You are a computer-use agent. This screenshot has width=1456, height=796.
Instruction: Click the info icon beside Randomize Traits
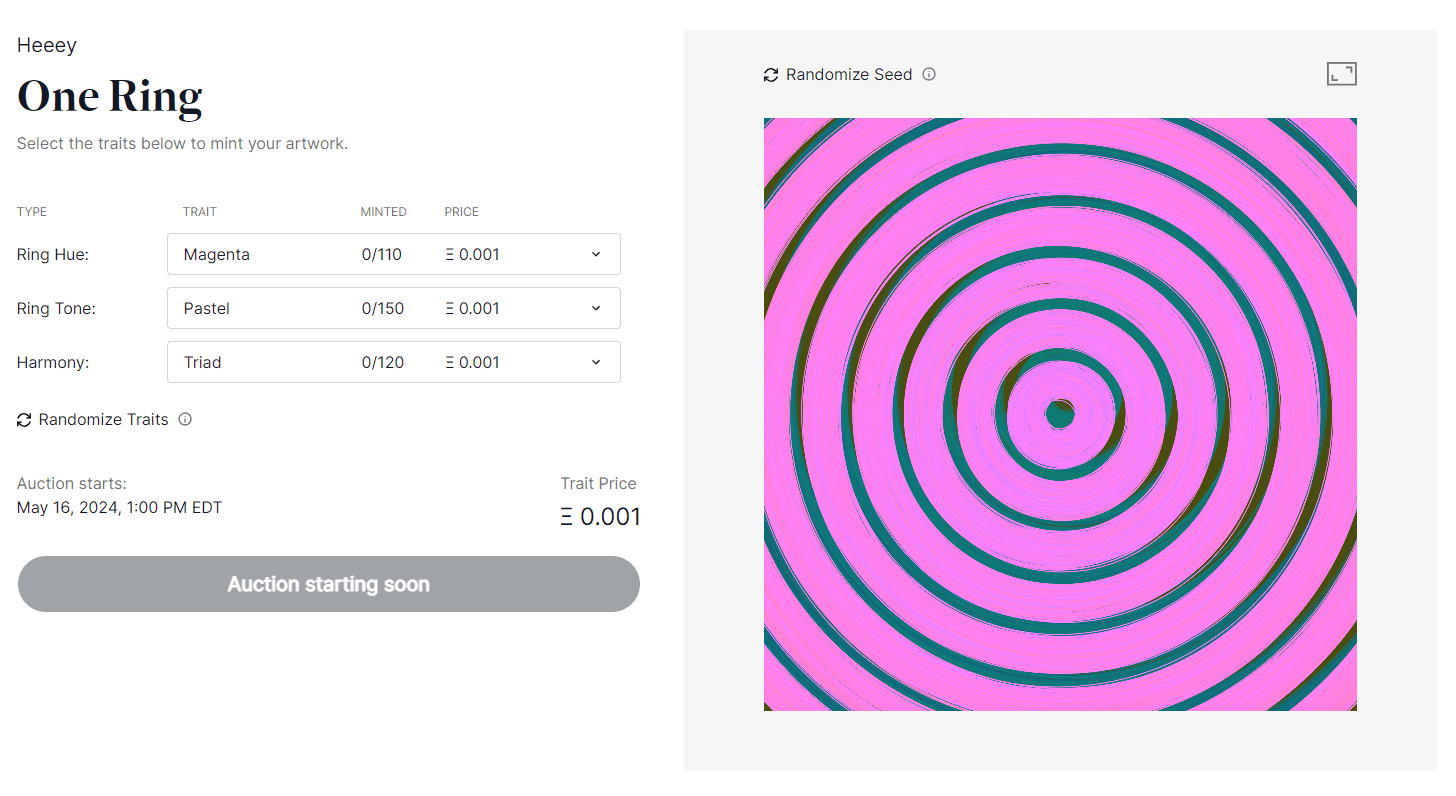[x=185, y=419]
